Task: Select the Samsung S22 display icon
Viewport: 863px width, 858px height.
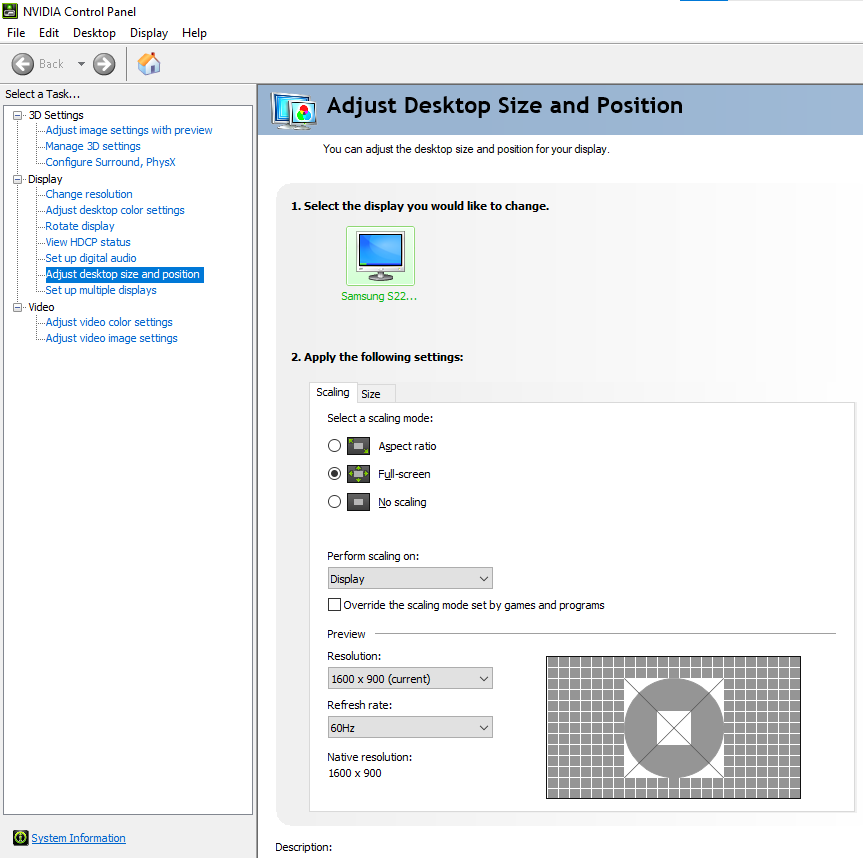Action: click(380, 256)
